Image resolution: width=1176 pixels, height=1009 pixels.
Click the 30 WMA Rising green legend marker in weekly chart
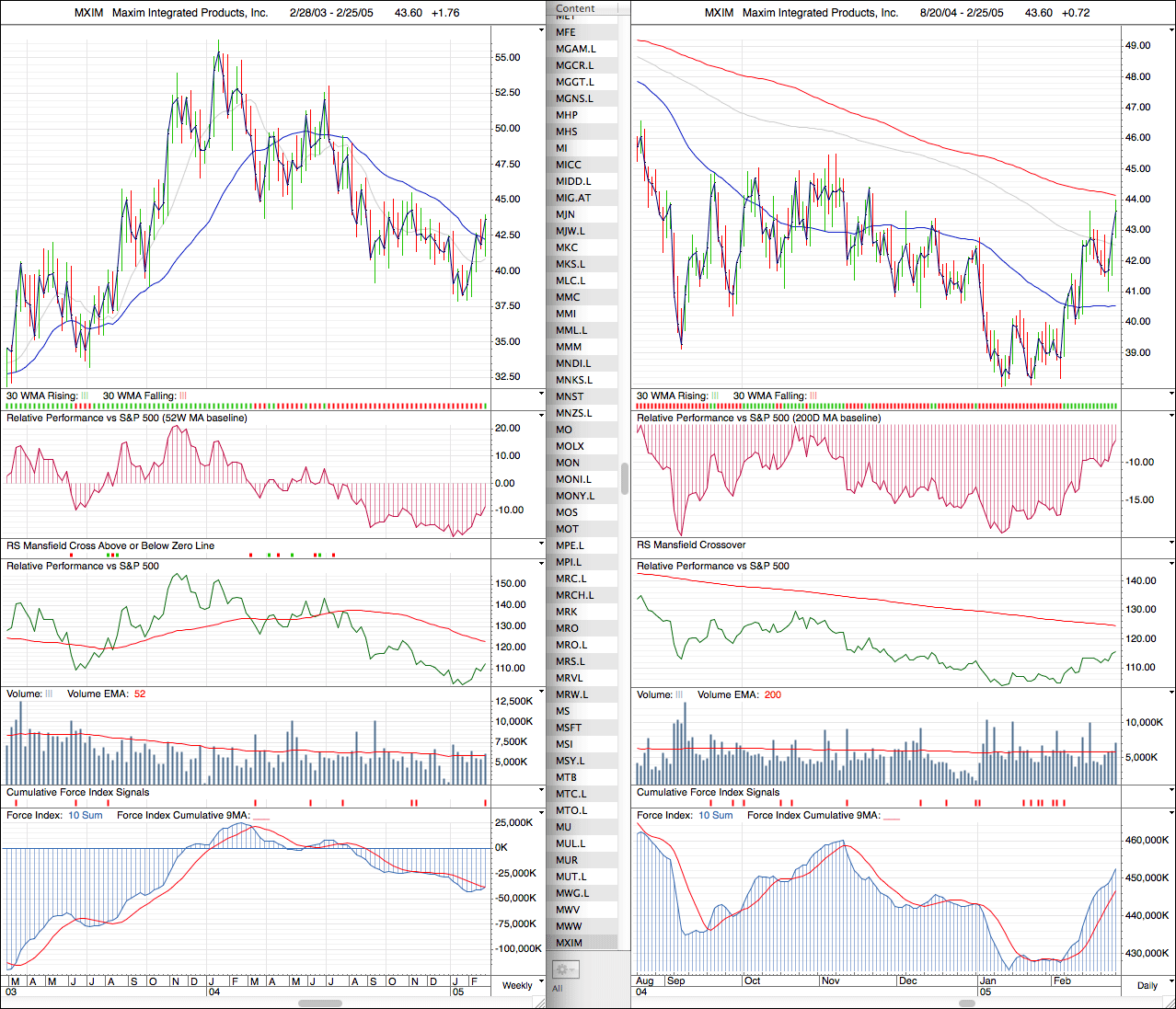[x=85, y=396]
